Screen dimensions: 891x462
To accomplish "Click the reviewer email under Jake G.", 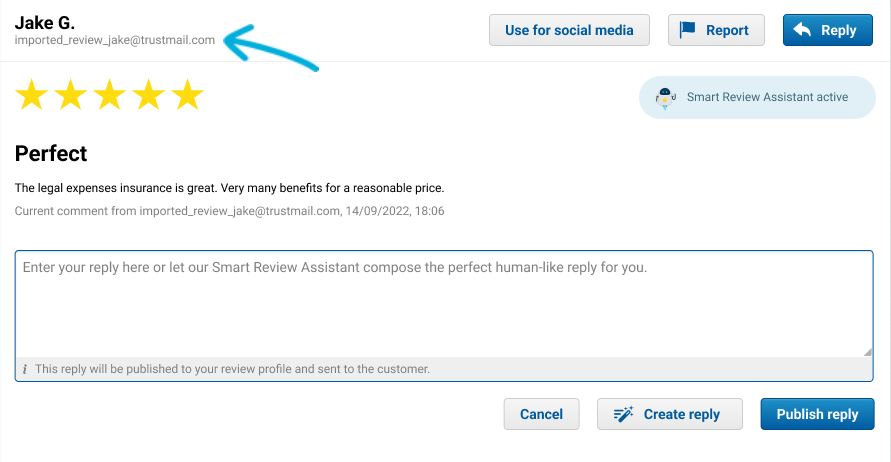I will [115, 40].
